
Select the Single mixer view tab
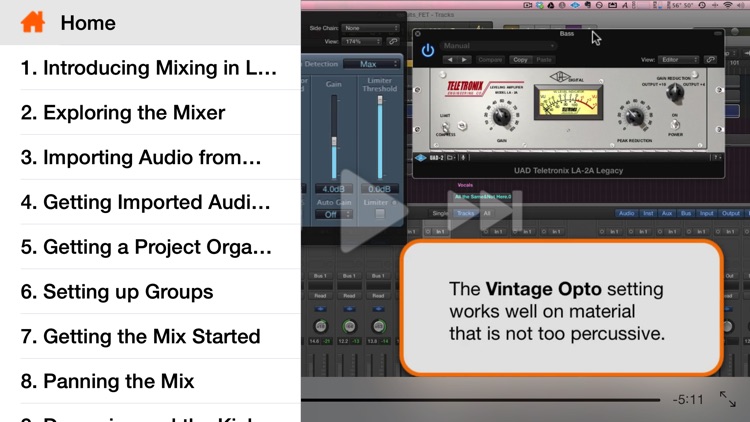441,213
